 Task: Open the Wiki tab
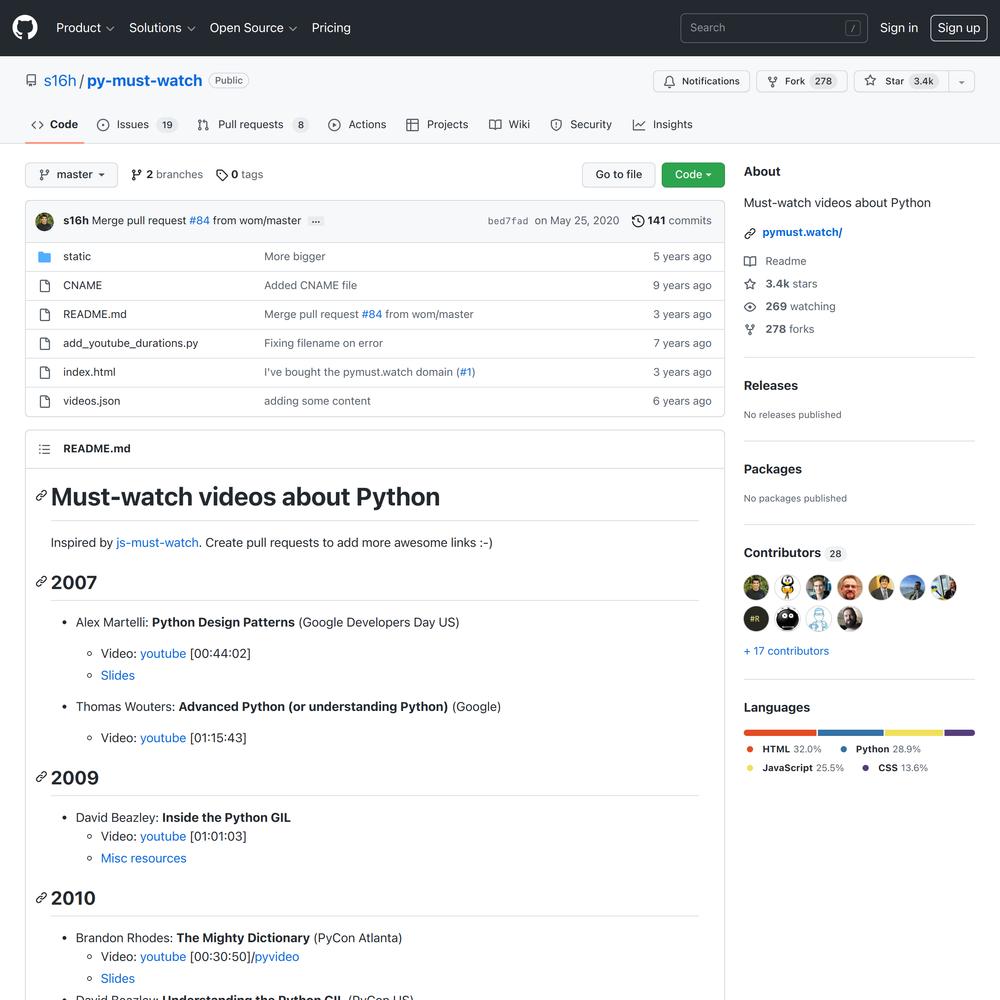(x=510, y=125)
